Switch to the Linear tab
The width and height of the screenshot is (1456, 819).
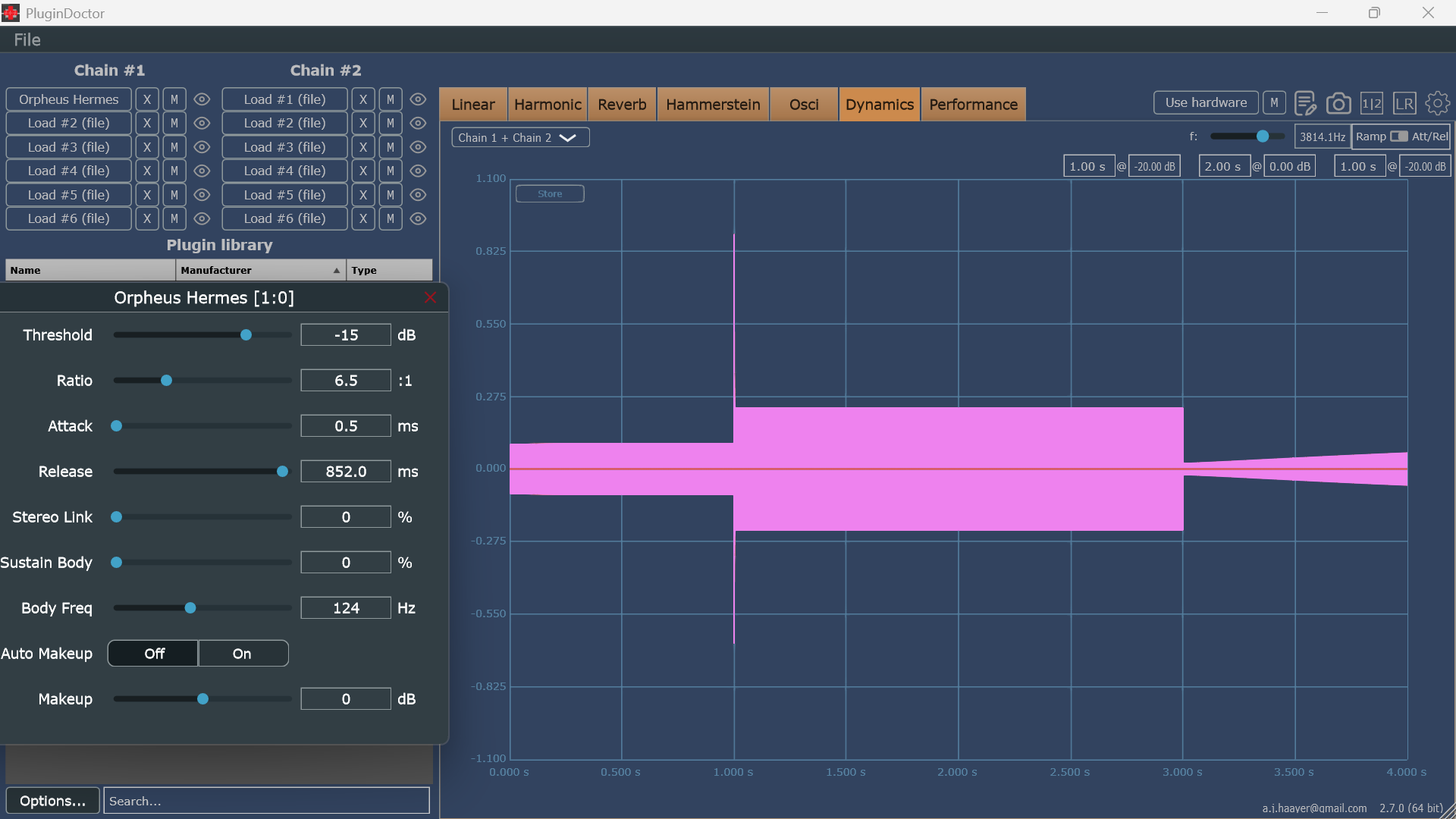tap(473, 105)
